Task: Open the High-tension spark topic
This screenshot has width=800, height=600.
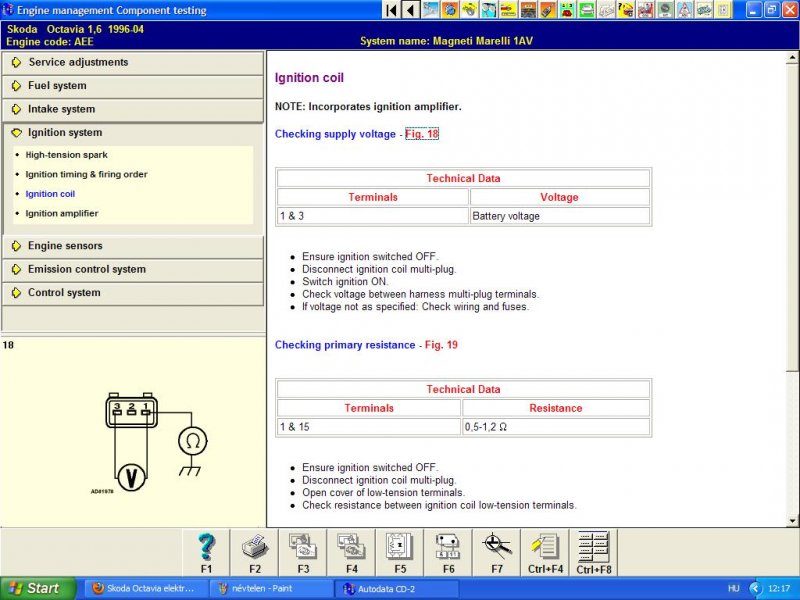Action: 66,155
